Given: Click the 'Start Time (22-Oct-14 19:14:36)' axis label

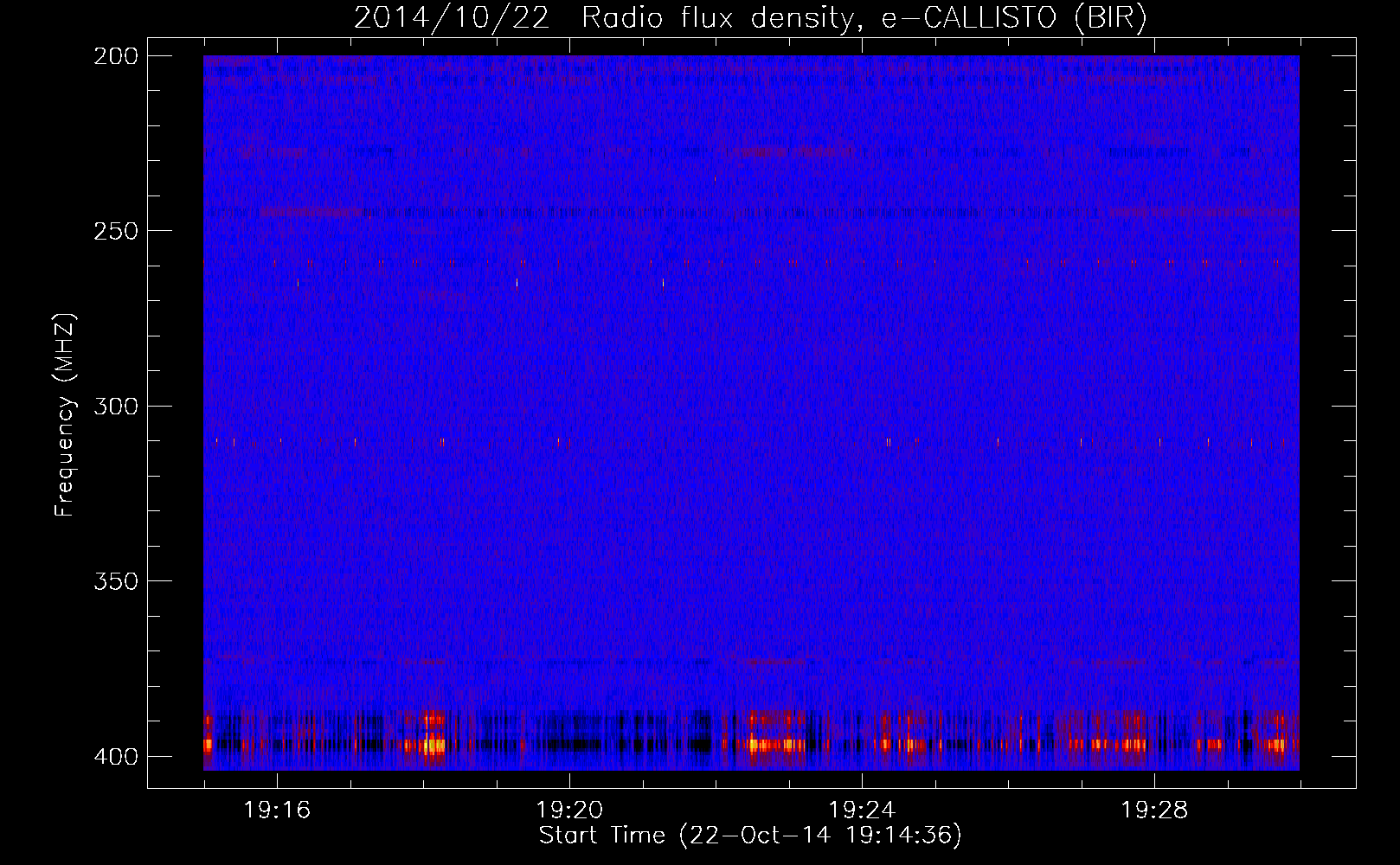Looking at the screenshot, I should coord(750,836).
